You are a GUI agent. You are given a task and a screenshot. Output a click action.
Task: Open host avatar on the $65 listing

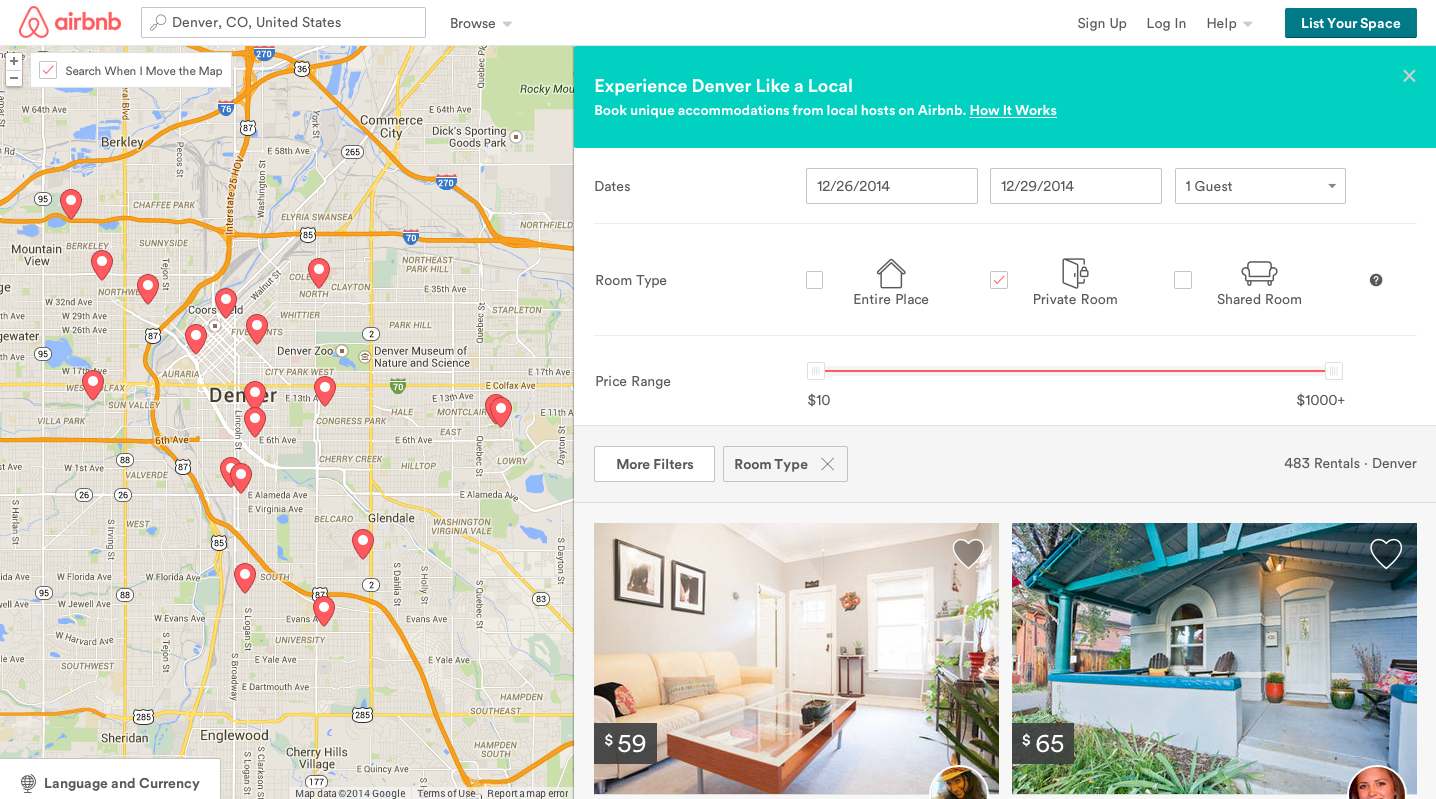click(1377, 784)
